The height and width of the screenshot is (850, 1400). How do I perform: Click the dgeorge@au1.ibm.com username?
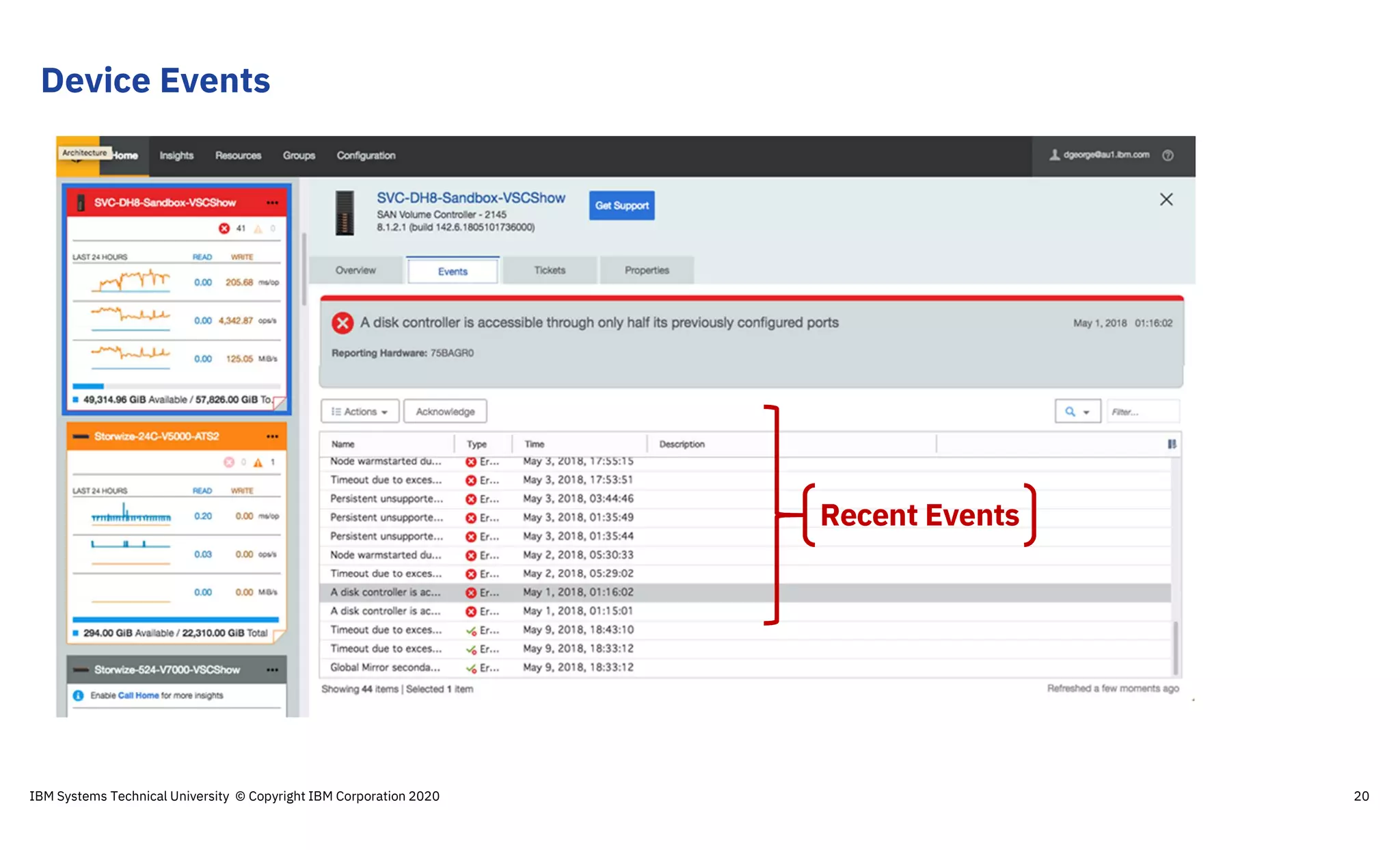[1106, 155]
